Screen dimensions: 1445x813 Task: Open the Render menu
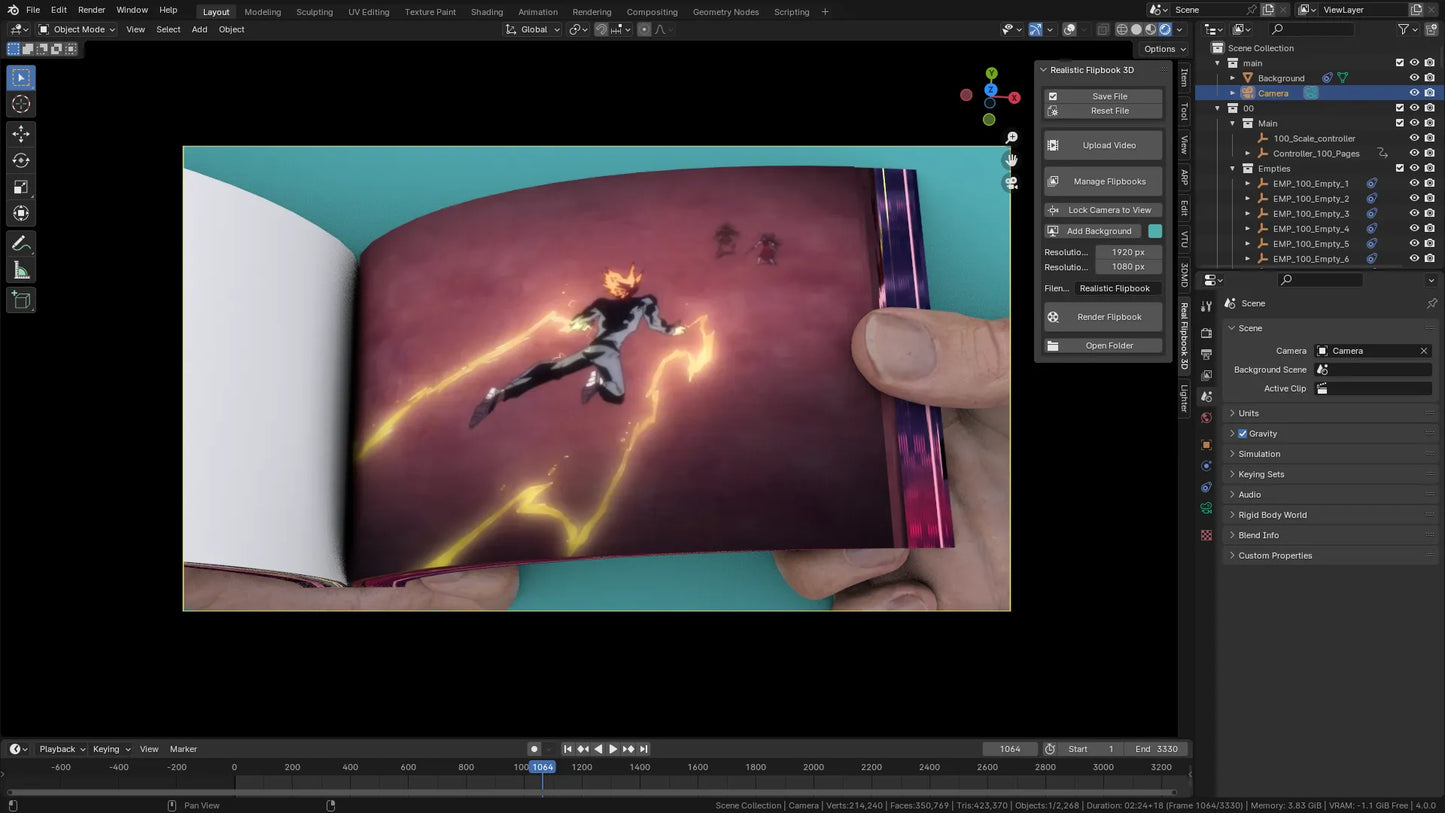pos(91,10)
